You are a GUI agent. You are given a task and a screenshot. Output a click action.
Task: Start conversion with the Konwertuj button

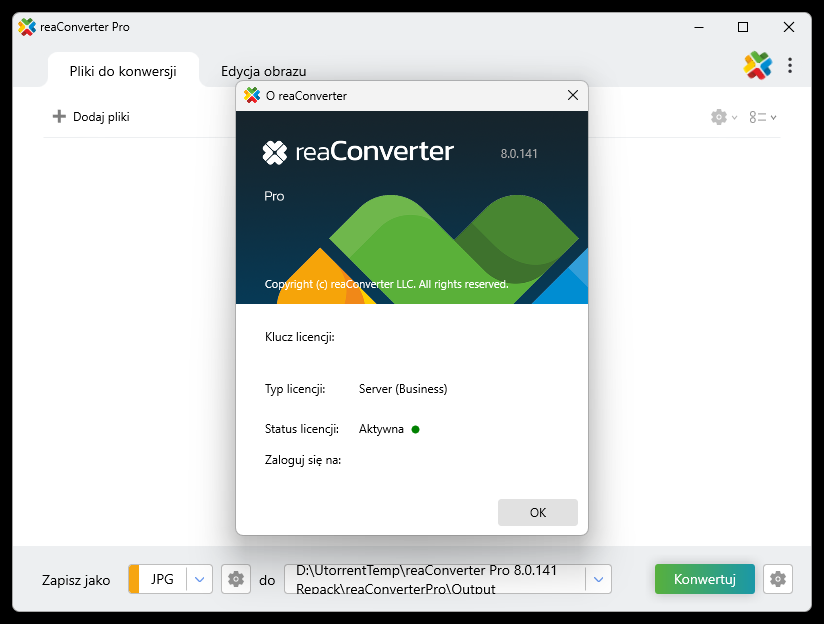click(x=704, y=579)
